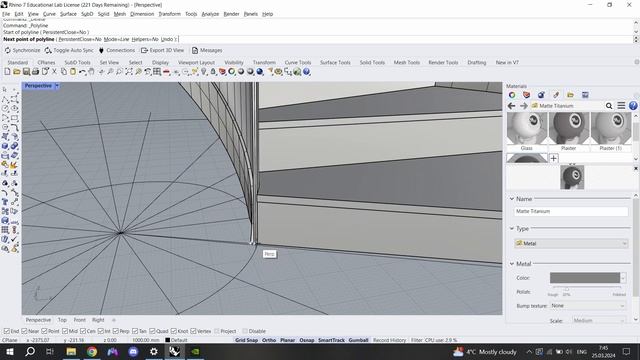Click the four-viewport layout icon
Screen dimensions: 640x360
tap(157, 72)
